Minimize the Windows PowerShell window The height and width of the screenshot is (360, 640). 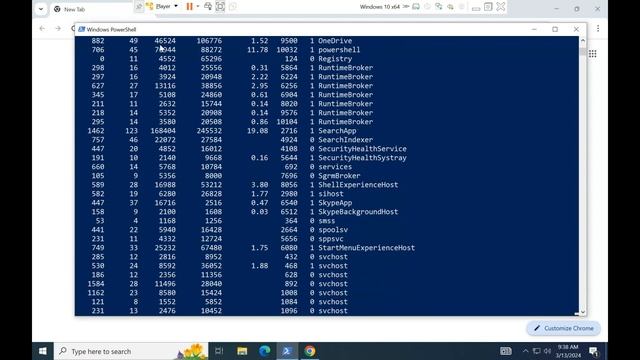(534, 29)
